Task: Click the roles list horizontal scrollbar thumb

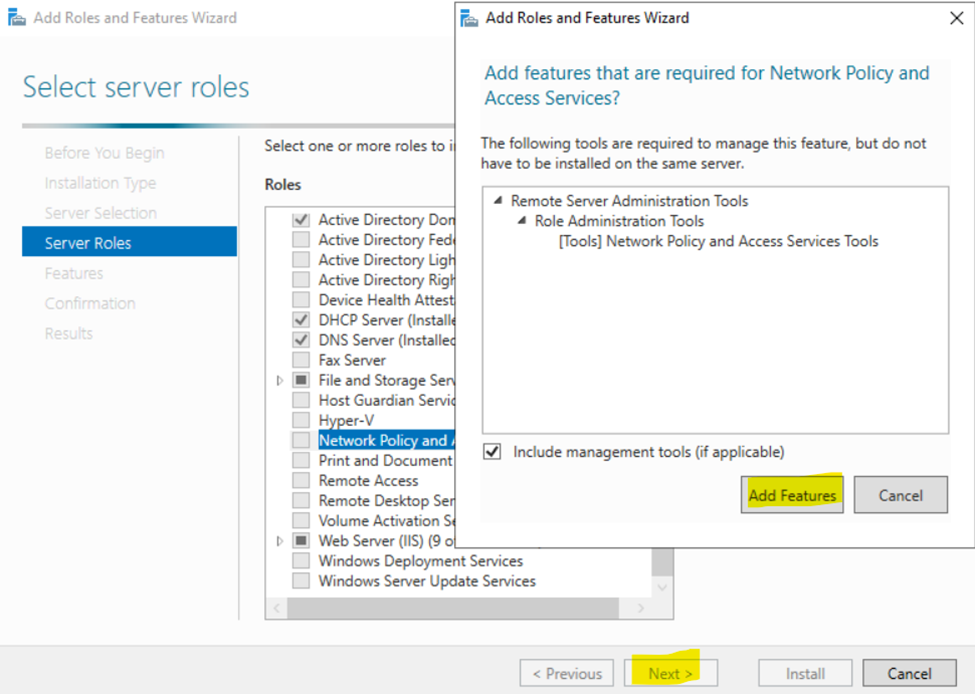Action: click(x=453, y=608)
